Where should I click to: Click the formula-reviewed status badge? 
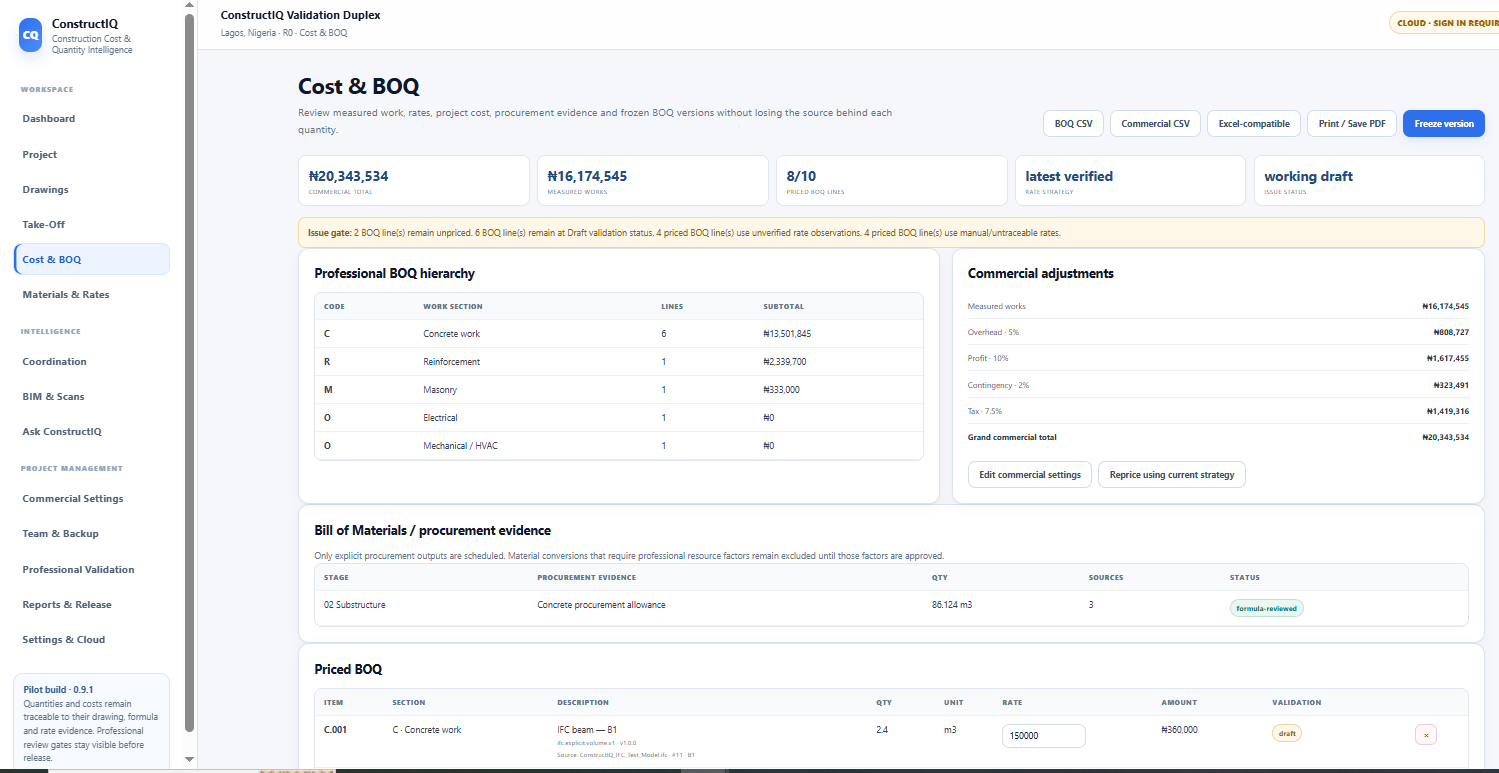(1267, 608)
